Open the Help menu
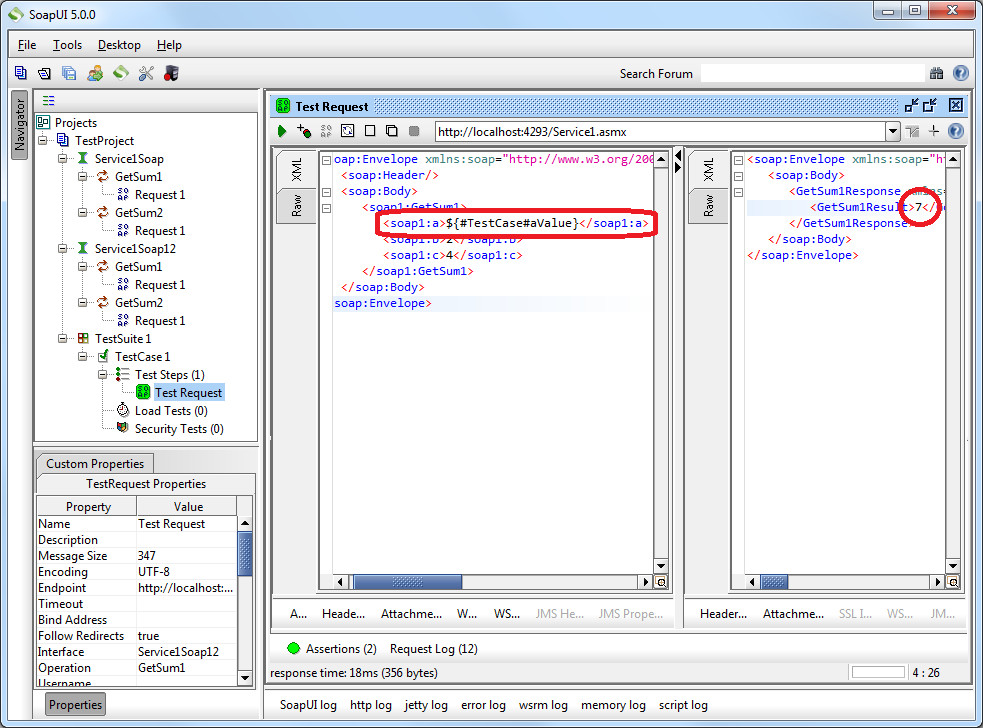 pyautogui.click(x=169, y=45)
